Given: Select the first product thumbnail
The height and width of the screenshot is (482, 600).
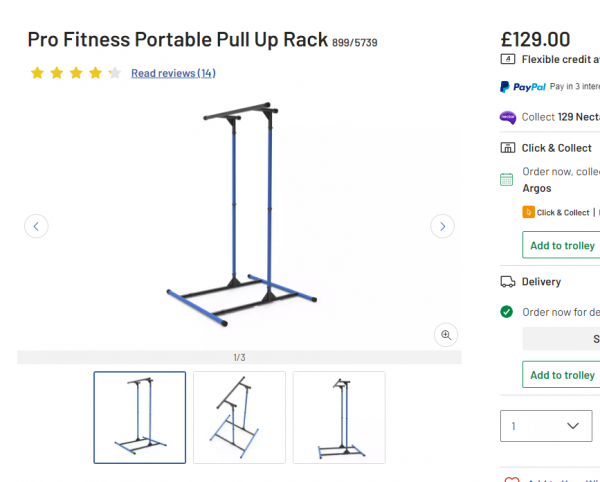Looking at the screenshot, I should coord(140,417).
